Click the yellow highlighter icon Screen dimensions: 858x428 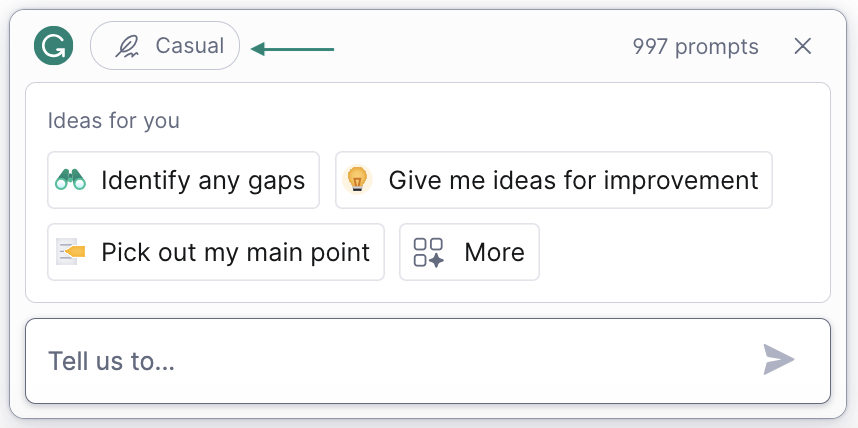pyautogui.click(x=70, y=252)
